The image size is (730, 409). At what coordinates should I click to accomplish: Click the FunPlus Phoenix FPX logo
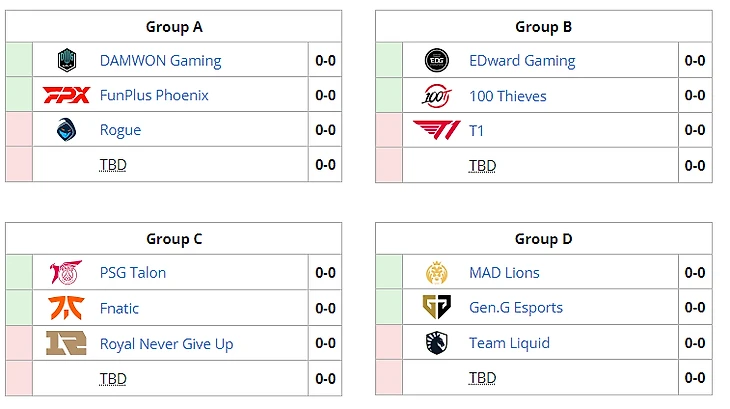[x=66, y=96]
